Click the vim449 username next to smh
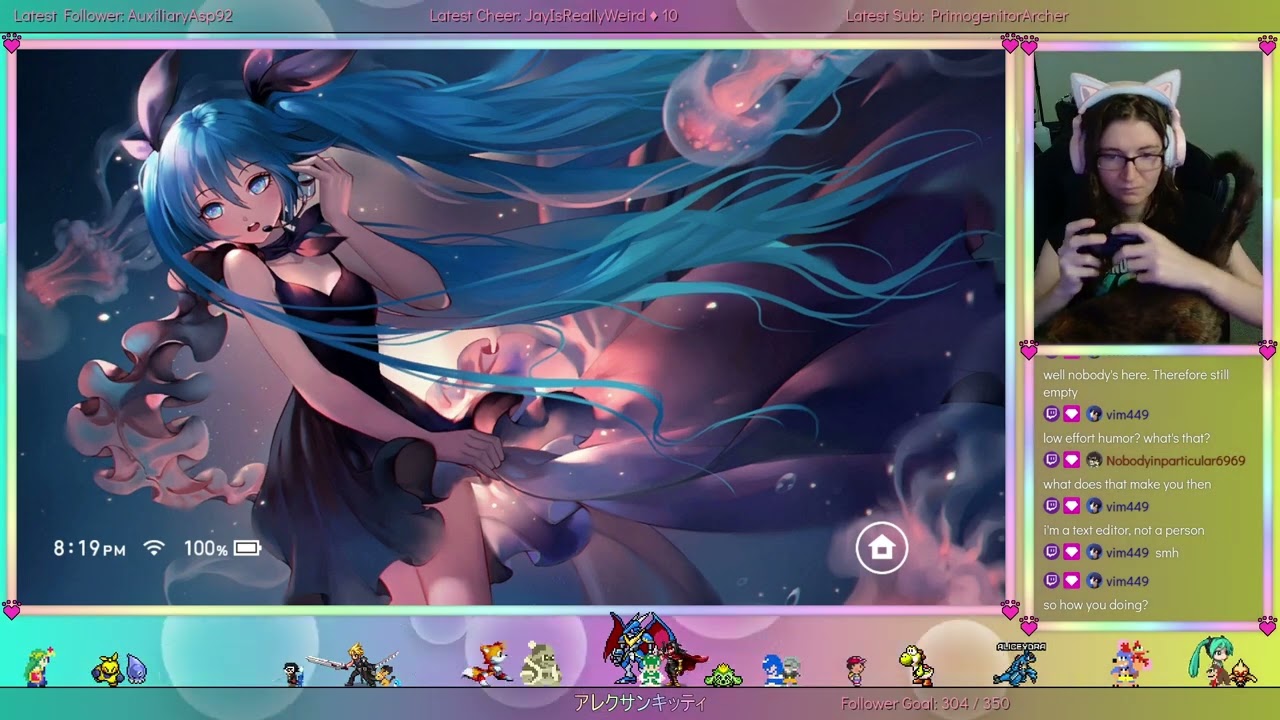 1127,553
